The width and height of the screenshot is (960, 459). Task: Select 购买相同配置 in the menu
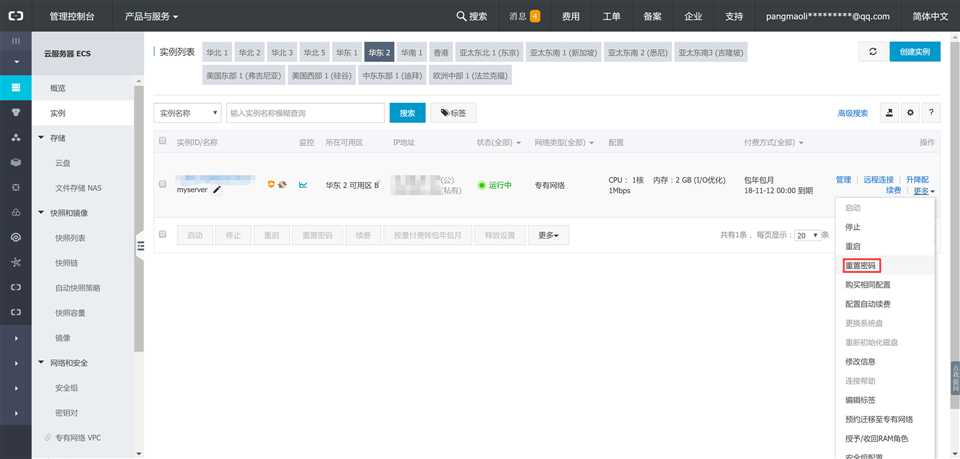click(868, 285)
